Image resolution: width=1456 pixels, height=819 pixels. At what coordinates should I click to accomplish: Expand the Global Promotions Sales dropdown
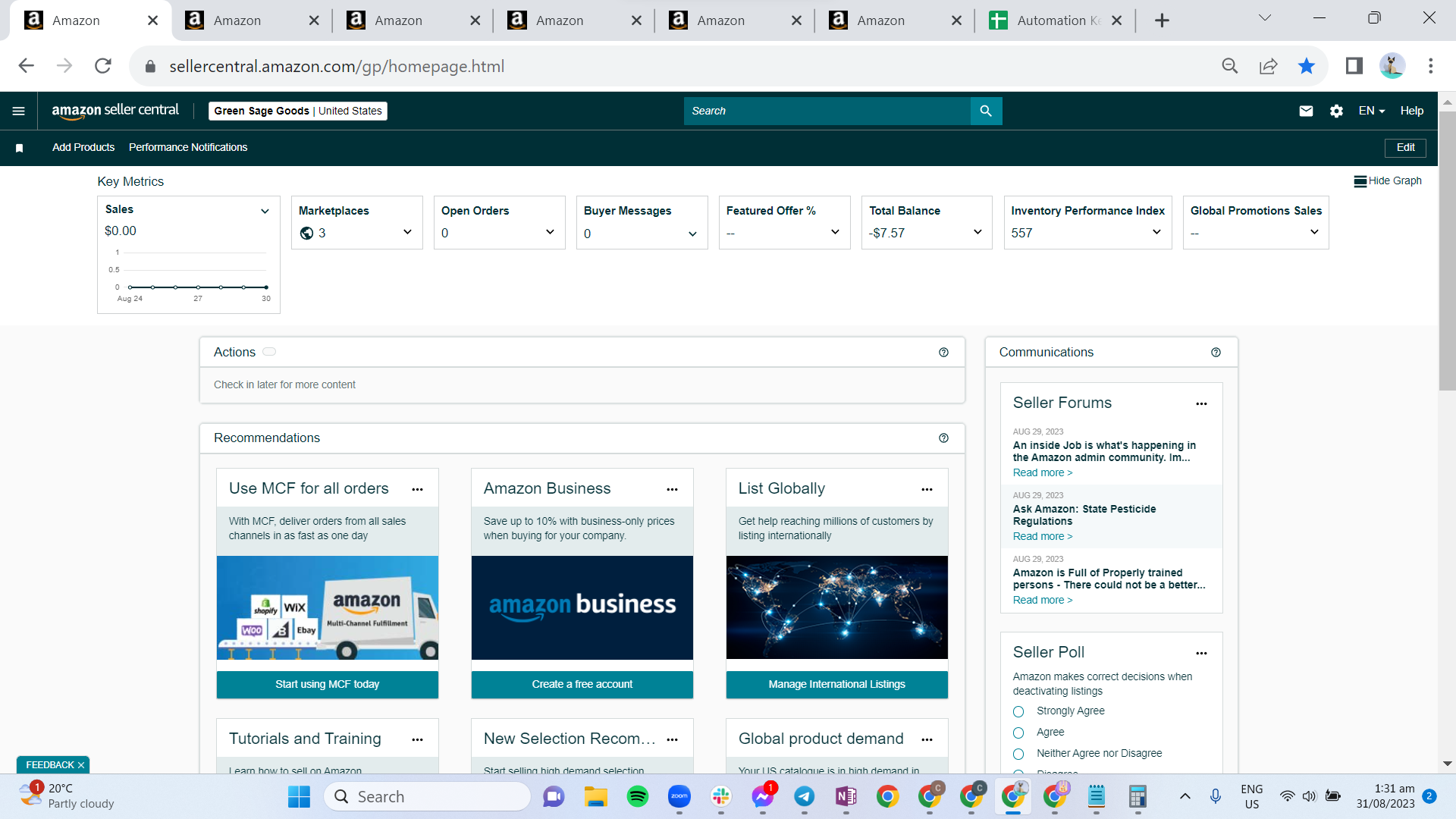[1314, 232]
